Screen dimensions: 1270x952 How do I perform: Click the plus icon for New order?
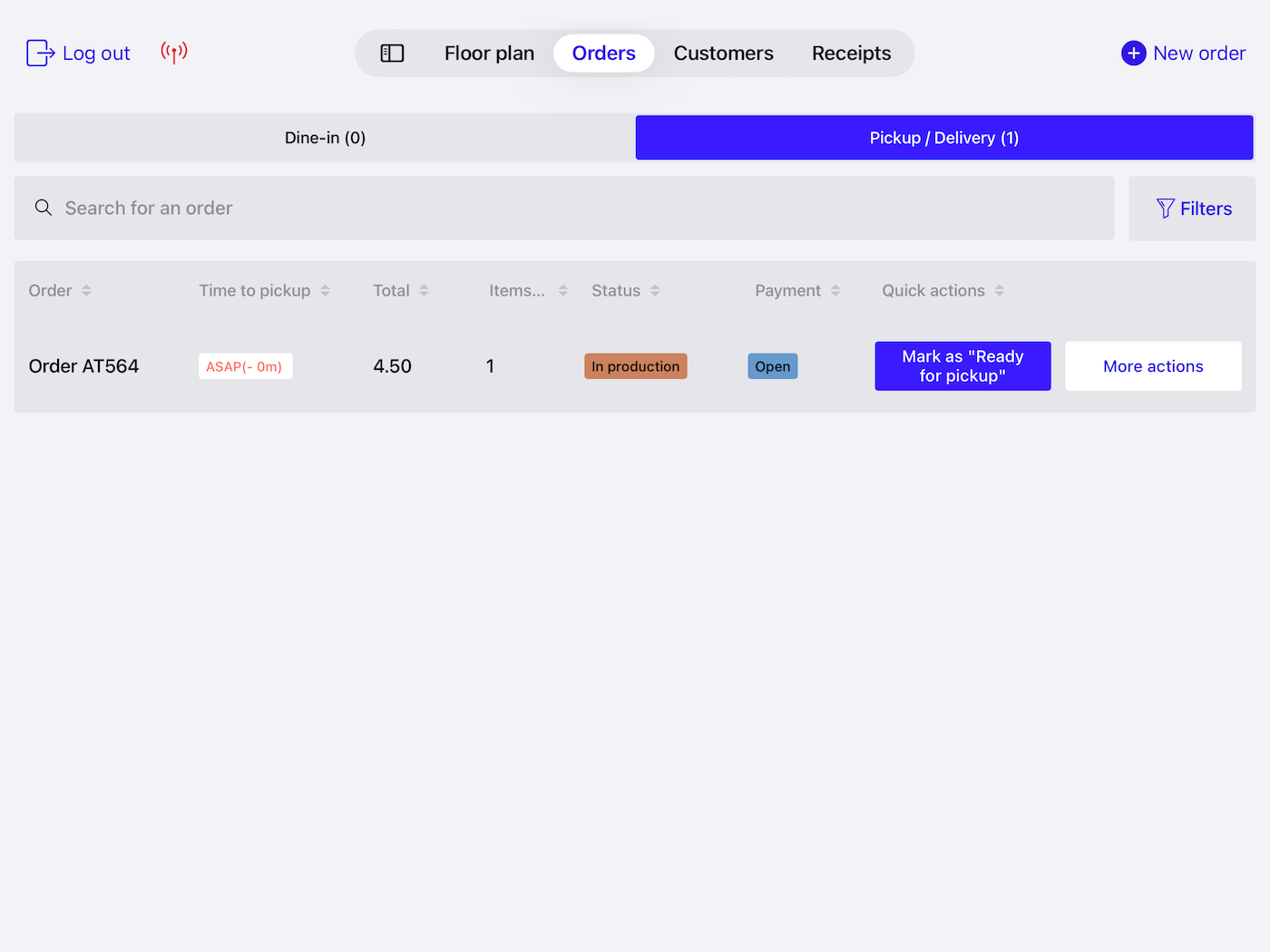click(1133, 53)
